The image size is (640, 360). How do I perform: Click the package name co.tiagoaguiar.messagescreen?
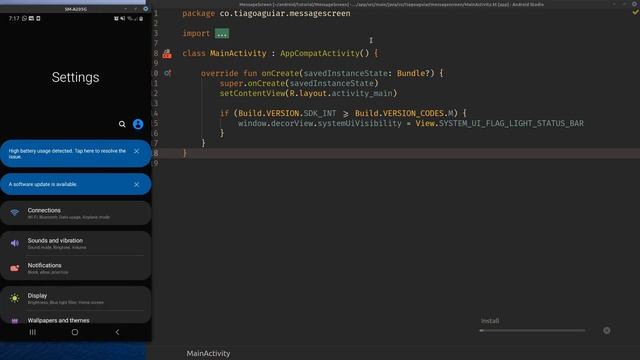coord(285,13)
